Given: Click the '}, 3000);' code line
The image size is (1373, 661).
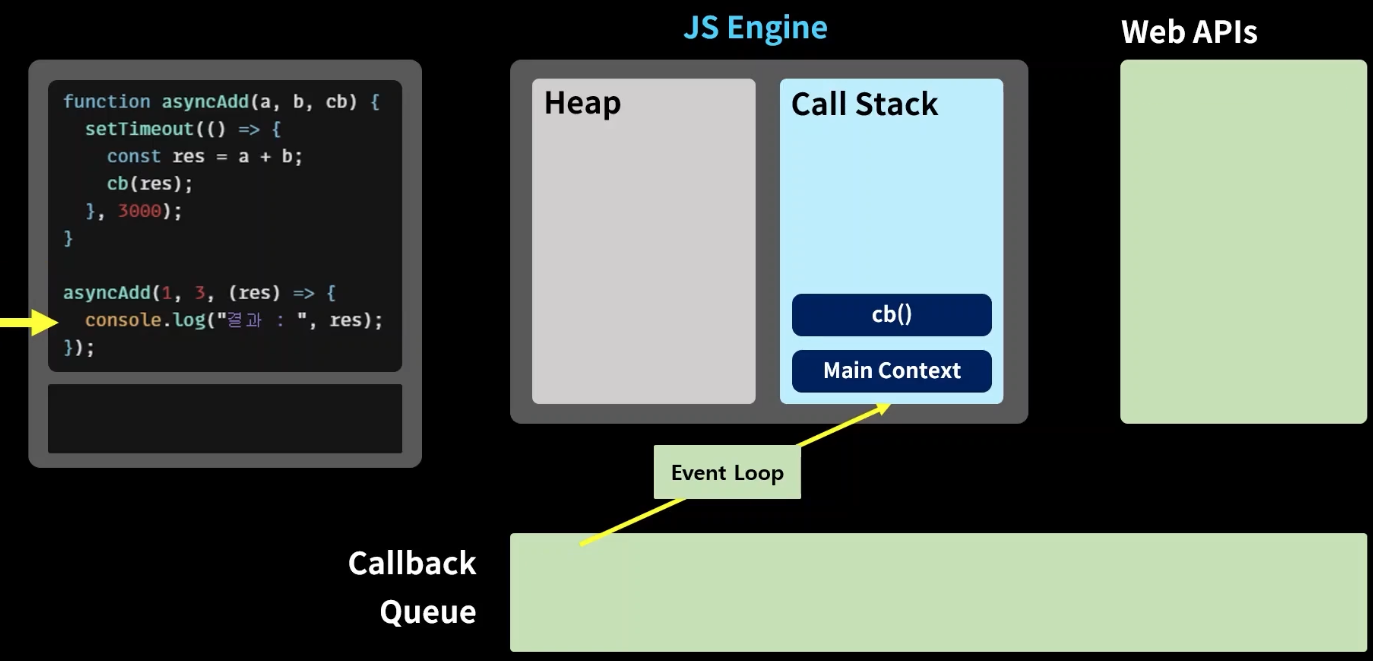Looking at the screenshot, I should coord(134,211).
